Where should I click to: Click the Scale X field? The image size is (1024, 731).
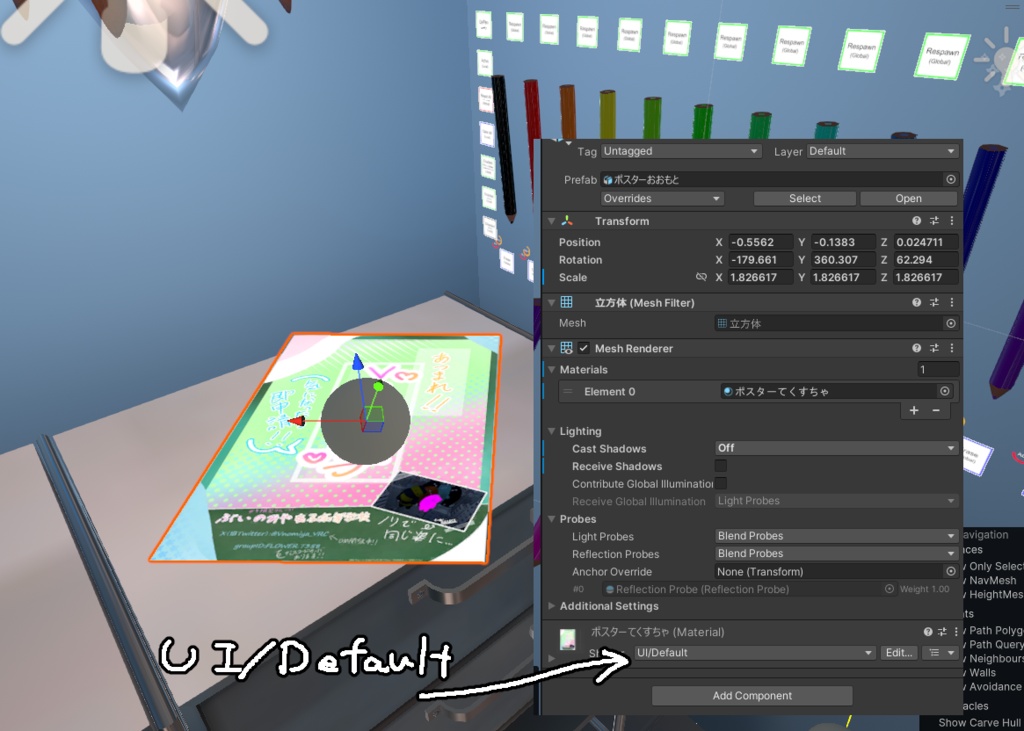tap(761, 277)
